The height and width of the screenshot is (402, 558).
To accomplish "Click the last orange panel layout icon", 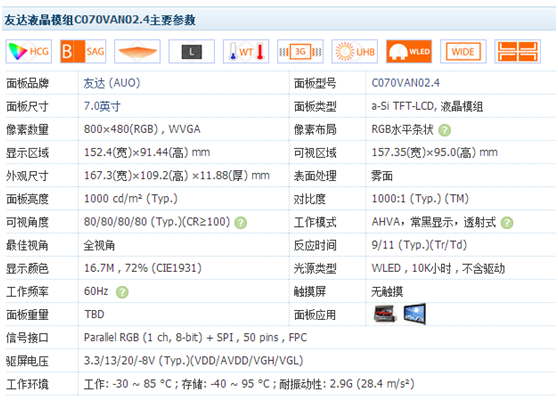I will 518,52.
